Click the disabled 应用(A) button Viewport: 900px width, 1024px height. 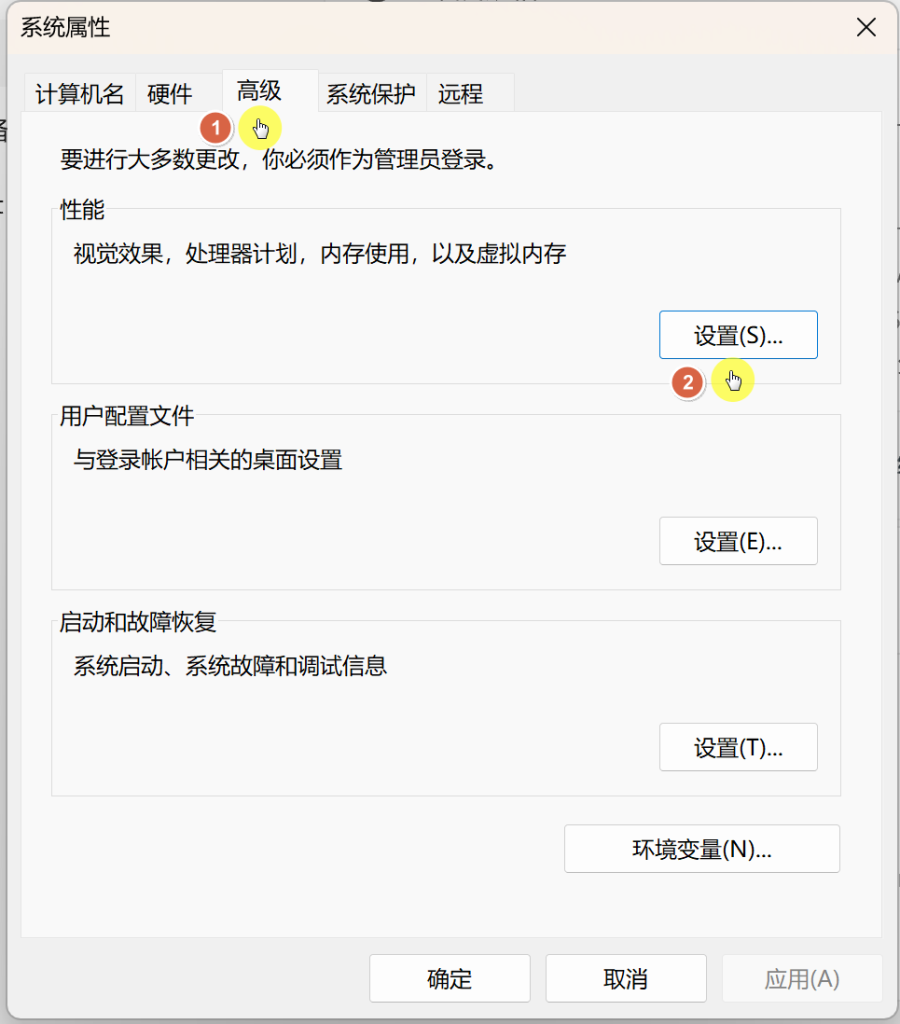[x=802, y=978]
